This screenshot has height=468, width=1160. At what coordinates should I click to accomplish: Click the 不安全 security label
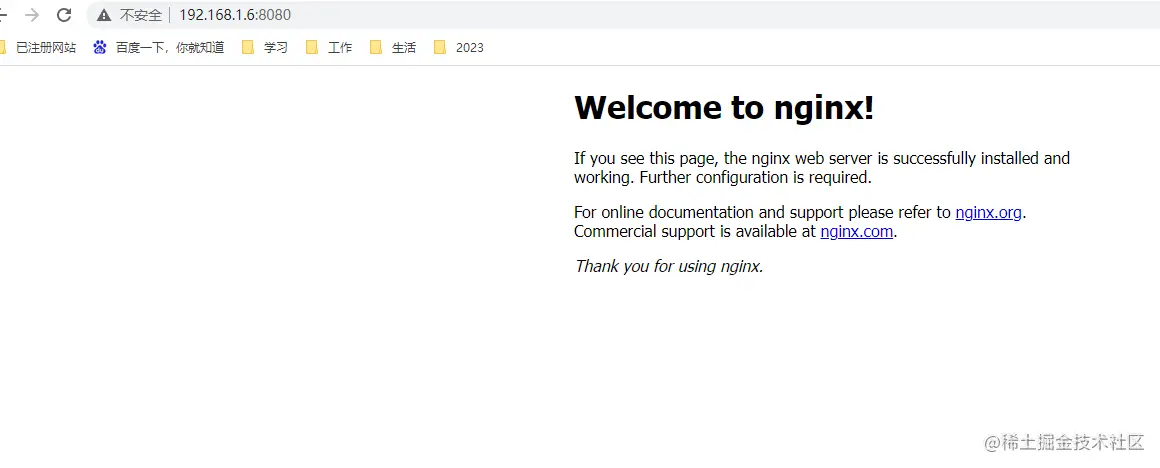[141, 16]
